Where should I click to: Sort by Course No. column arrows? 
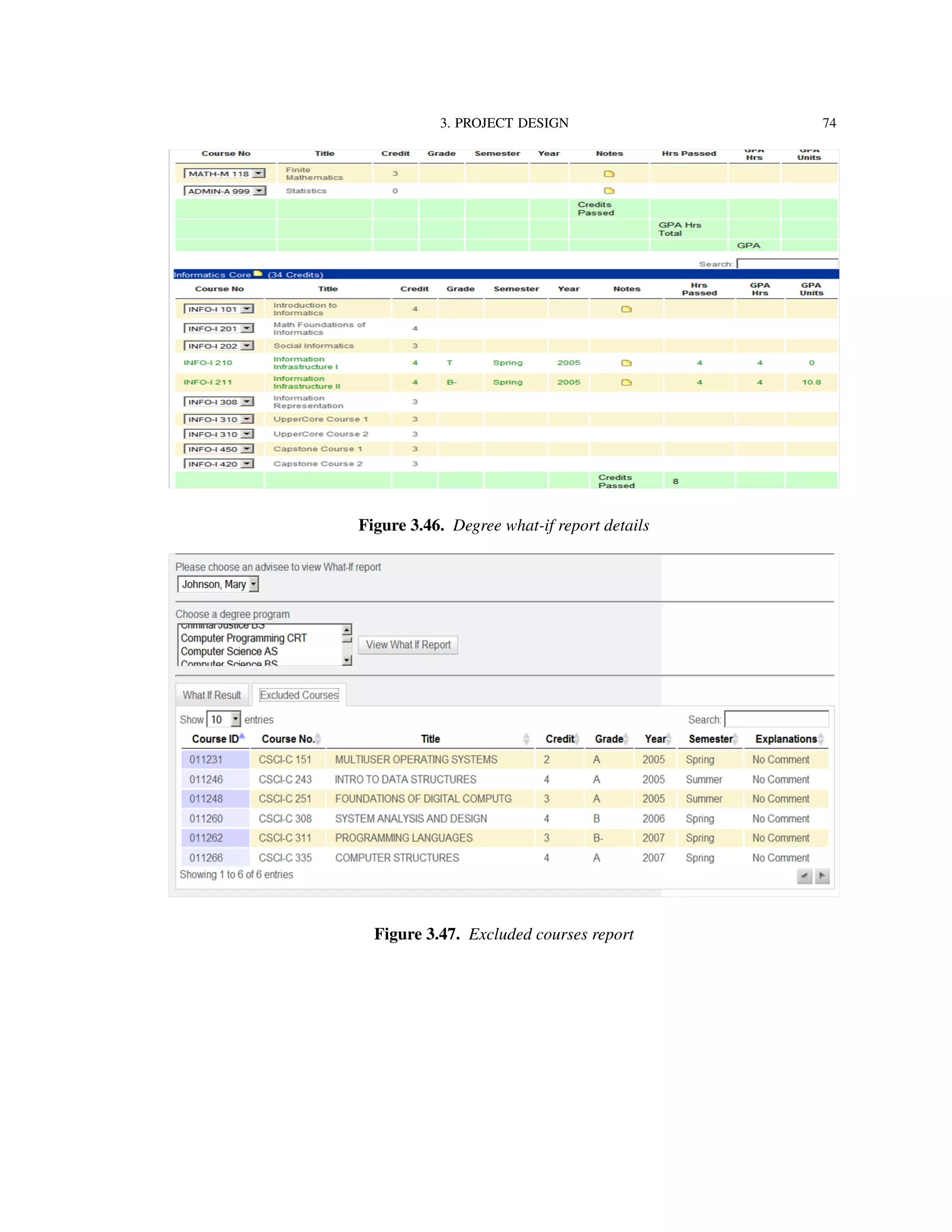point(318,739)
